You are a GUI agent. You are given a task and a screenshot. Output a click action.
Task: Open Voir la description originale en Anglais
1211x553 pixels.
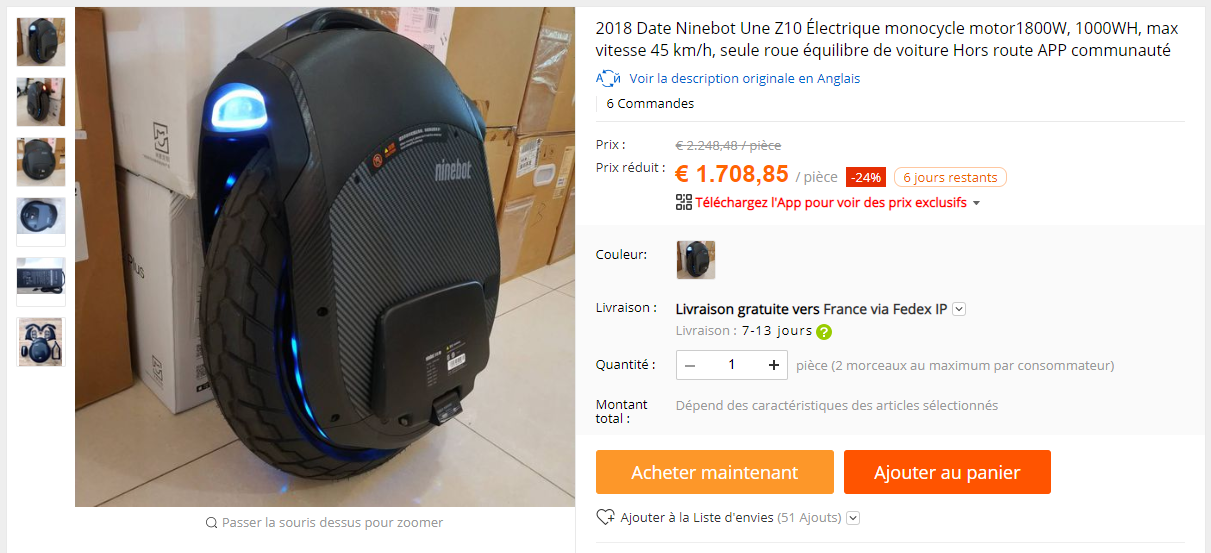pos(744,78)
